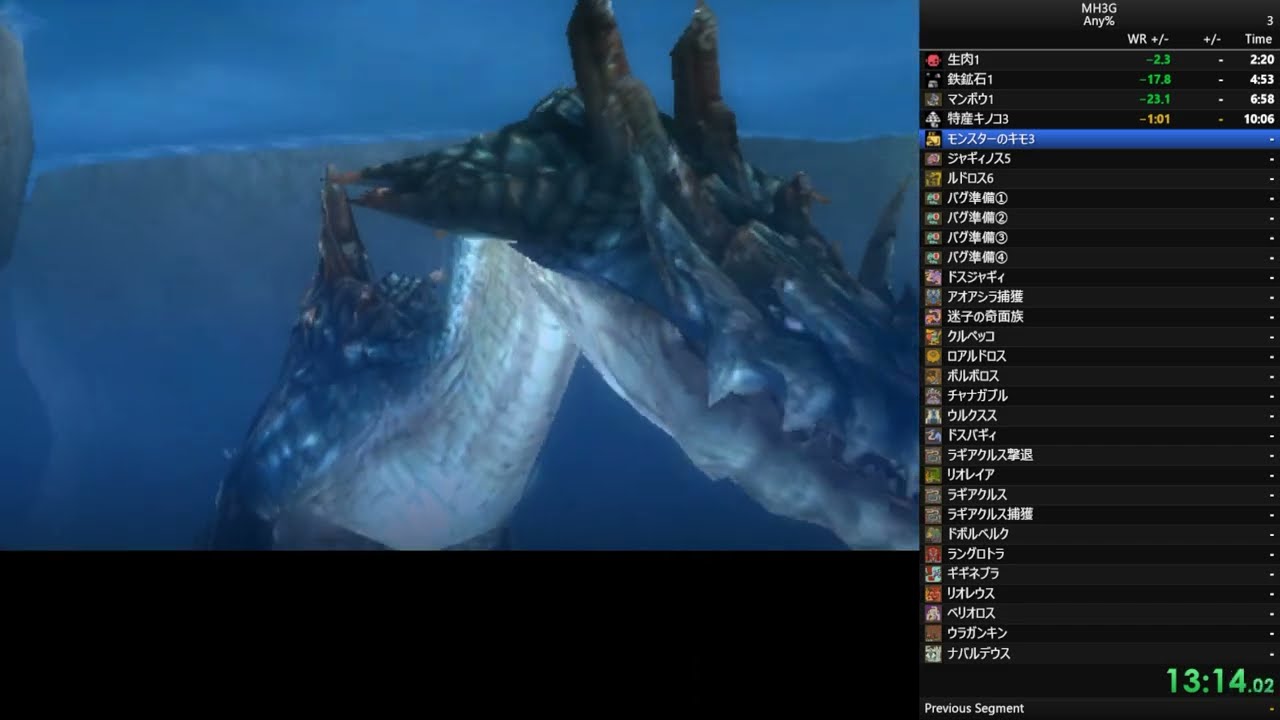This screenshot has height=720, width=1280.
Task: Select the ラギアクルス捕獲 split name
Action: [x=990, y=514]
